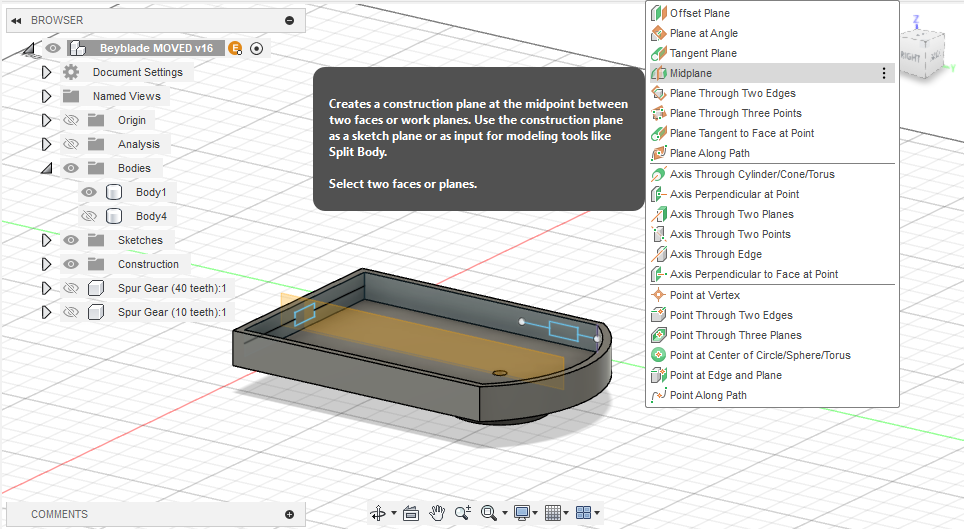
Task: Collapse the Beyblade MOVED v16 root node
Action: (29, 49)
